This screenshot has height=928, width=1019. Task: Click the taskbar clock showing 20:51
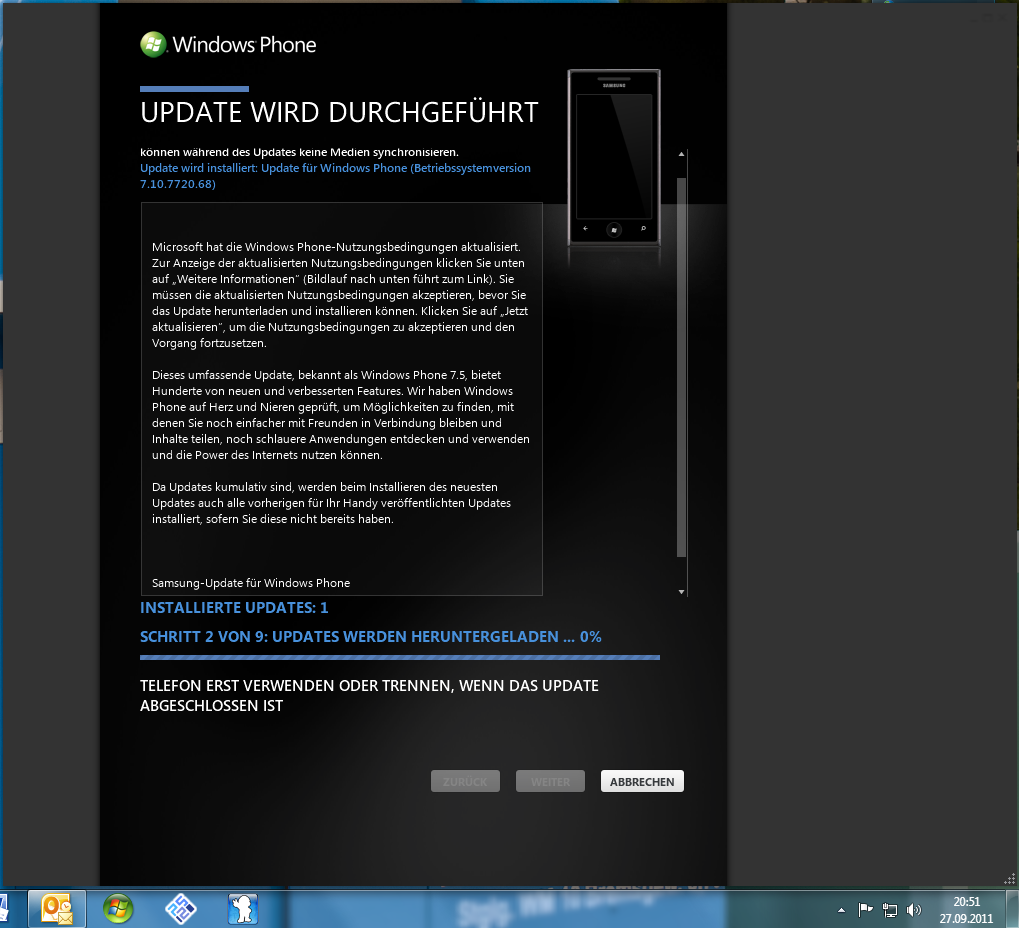point(966,910)
